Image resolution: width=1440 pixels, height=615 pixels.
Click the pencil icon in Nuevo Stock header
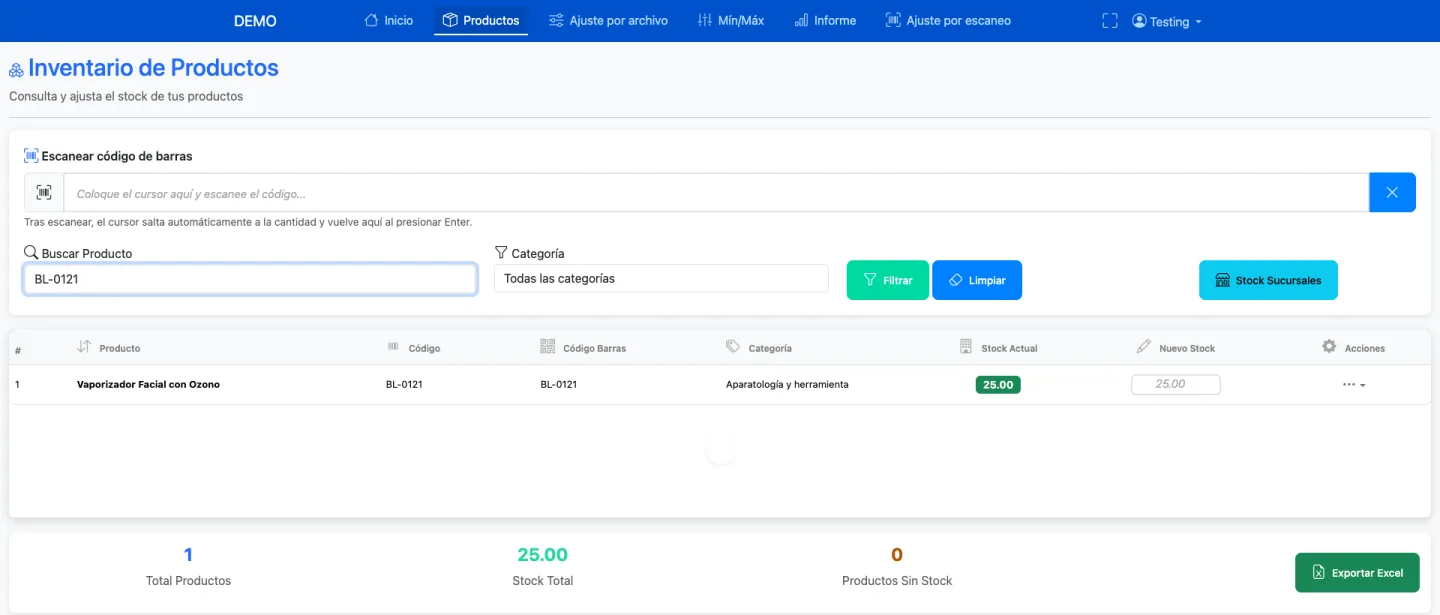[1144, 346]
